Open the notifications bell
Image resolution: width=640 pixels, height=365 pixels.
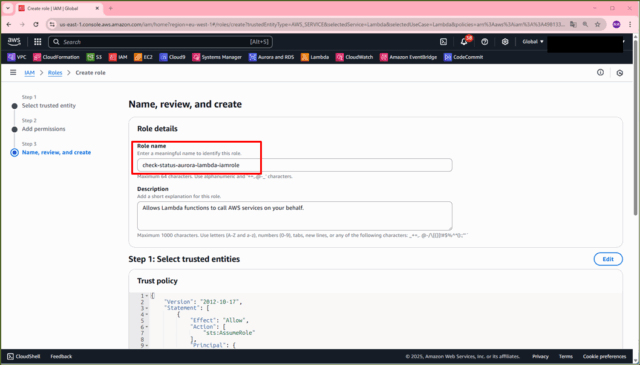(464, 42)
